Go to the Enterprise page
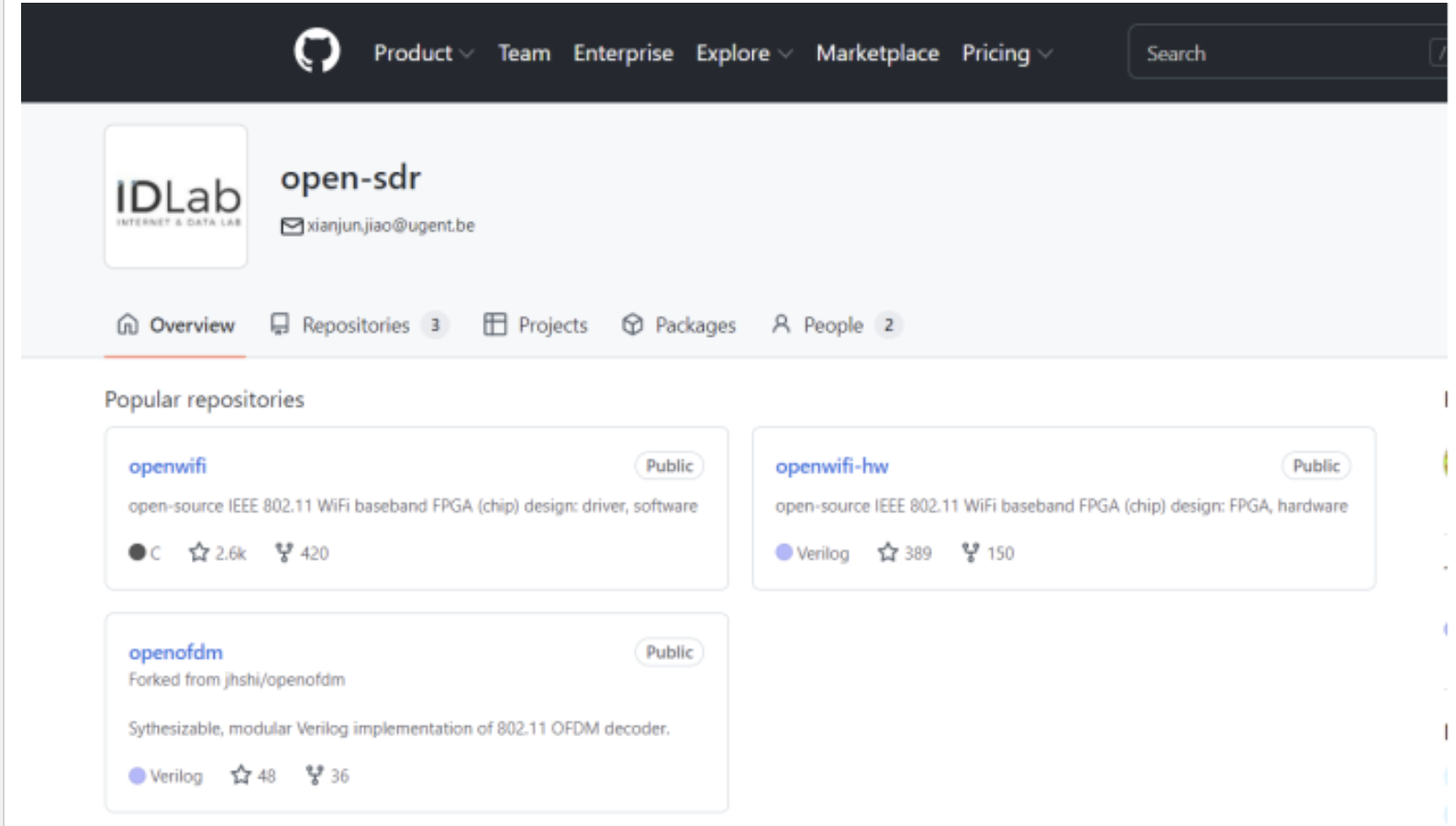Image resolution: width=1456 pixels, height=826 pixels. (x=623, y=53)
